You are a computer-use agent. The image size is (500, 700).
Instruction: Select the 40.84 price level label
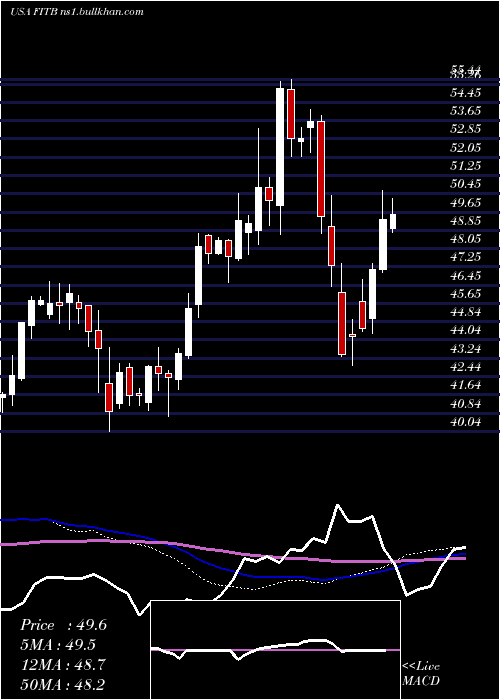(465, 403)
